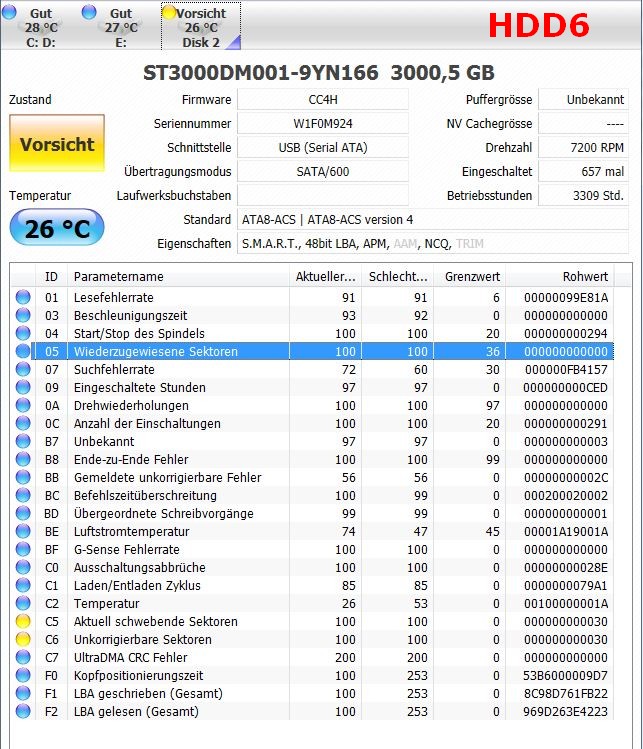Select the Wiederzugewiesene Sektoren row text
Image resolution: width=643 pixels, height=749 pixels.
tap(156, 352)
